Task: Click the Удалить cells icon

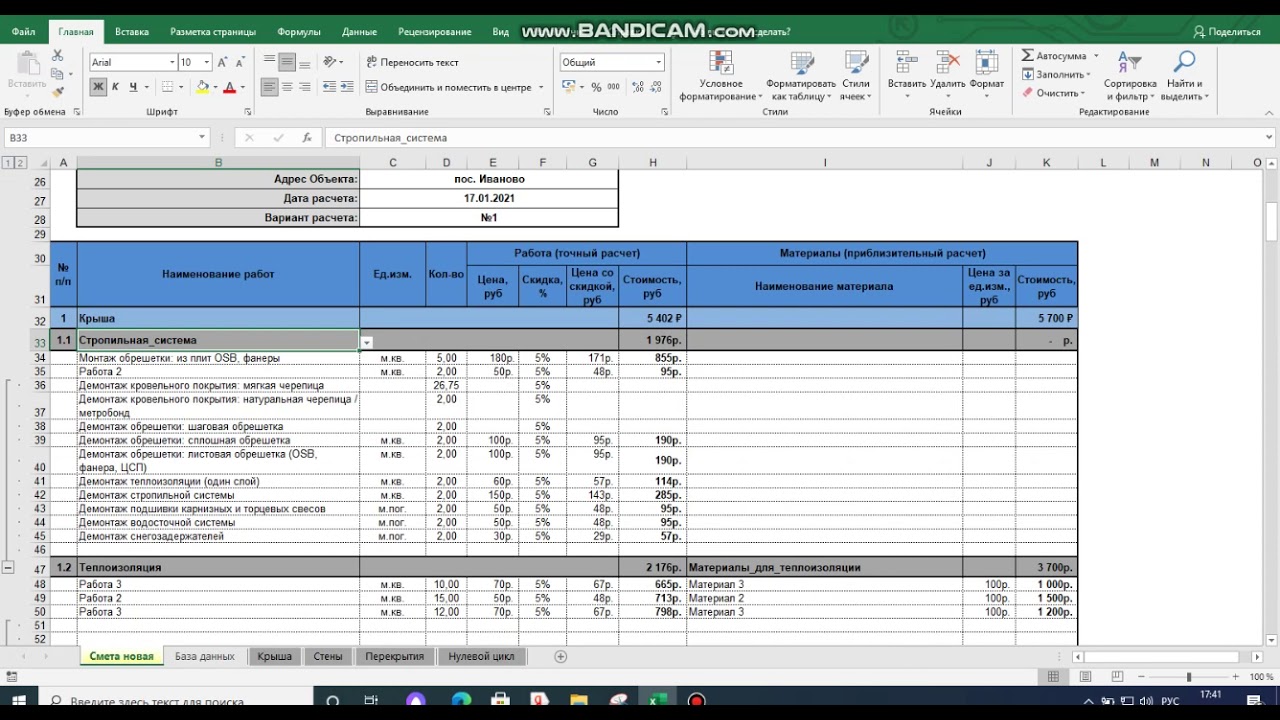Action: tap(947, 63)
